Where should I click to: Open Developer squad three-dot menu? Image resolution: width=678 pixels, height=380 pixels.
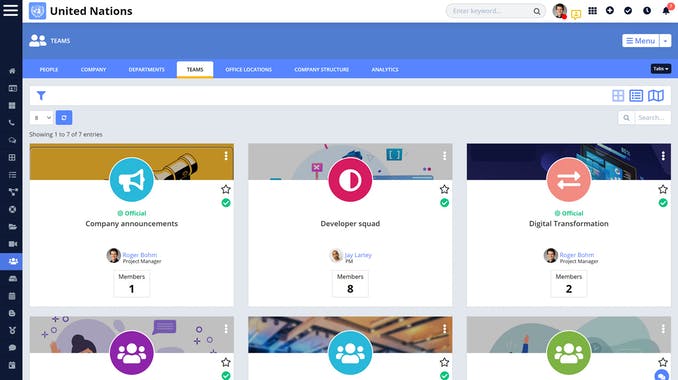click(x=444, y=156)
